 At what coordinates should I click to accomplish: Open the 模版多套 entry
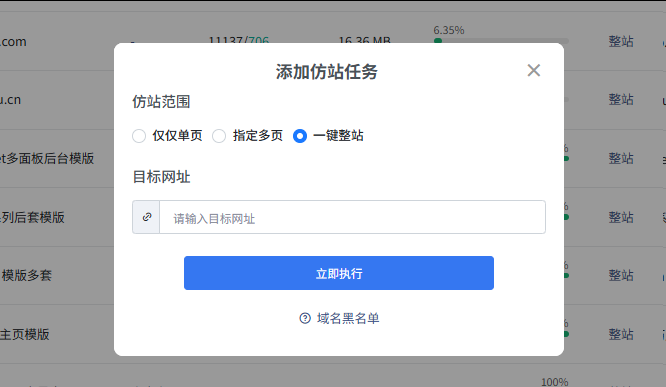tap(26, 275)
